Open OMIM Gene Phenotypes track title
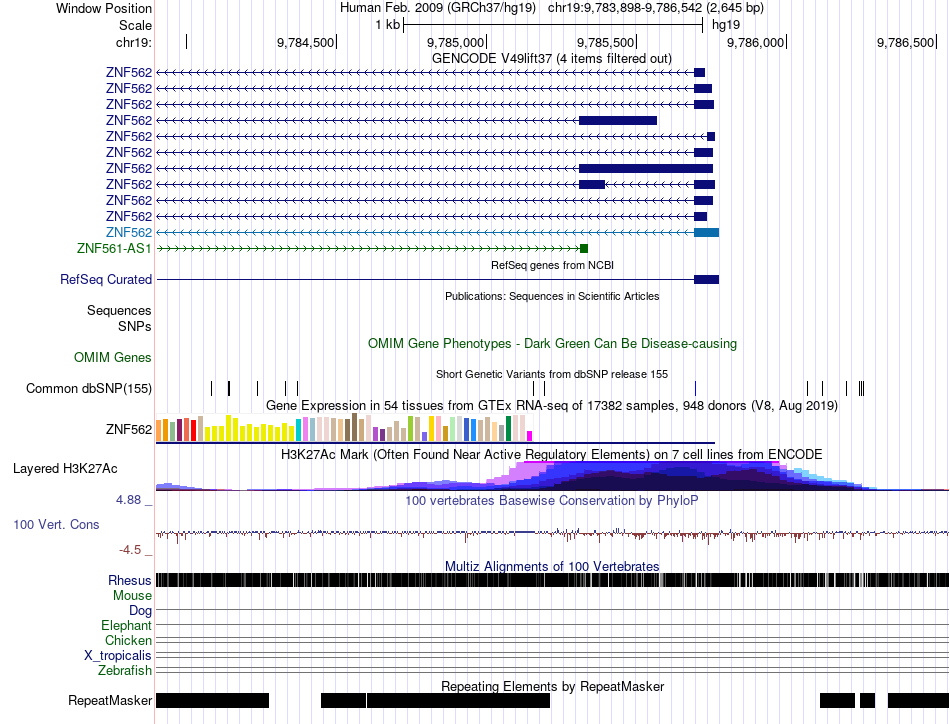Image resolution: width=950 pixels, height=724 pixels. (x=552, y=344)
